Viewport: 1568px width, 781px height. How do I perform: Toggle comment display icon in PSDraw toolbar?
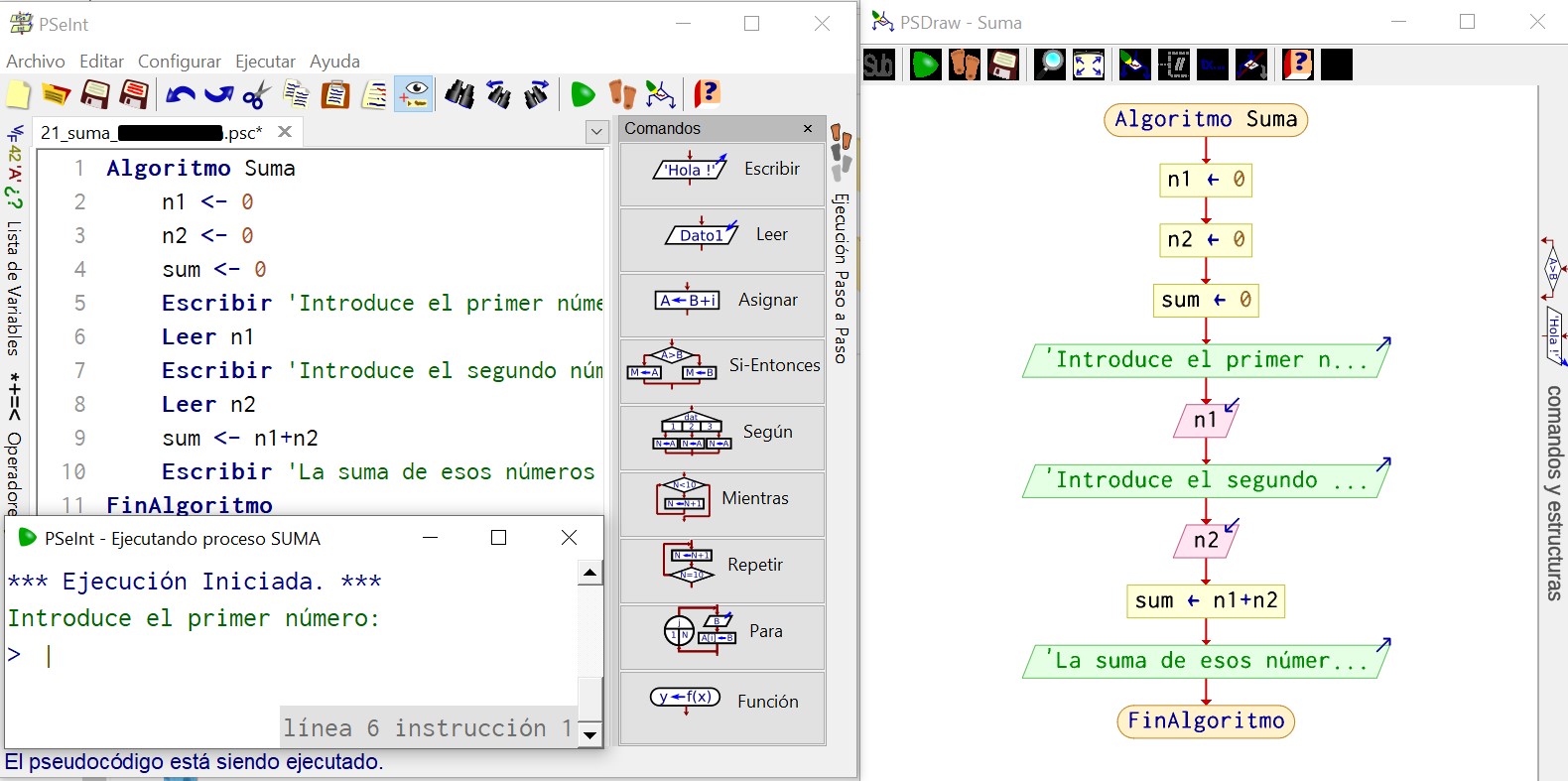(1175, 65)
